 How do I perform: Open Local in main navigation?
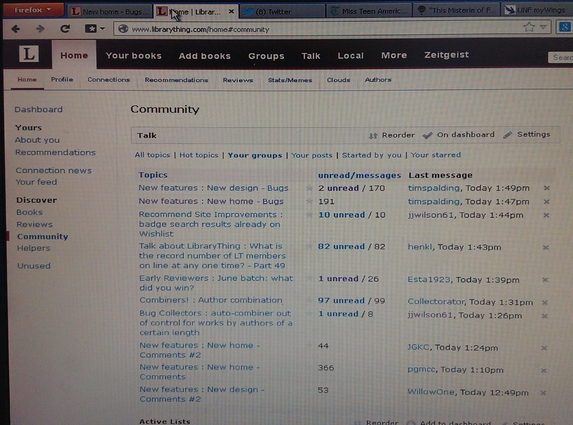350,56
